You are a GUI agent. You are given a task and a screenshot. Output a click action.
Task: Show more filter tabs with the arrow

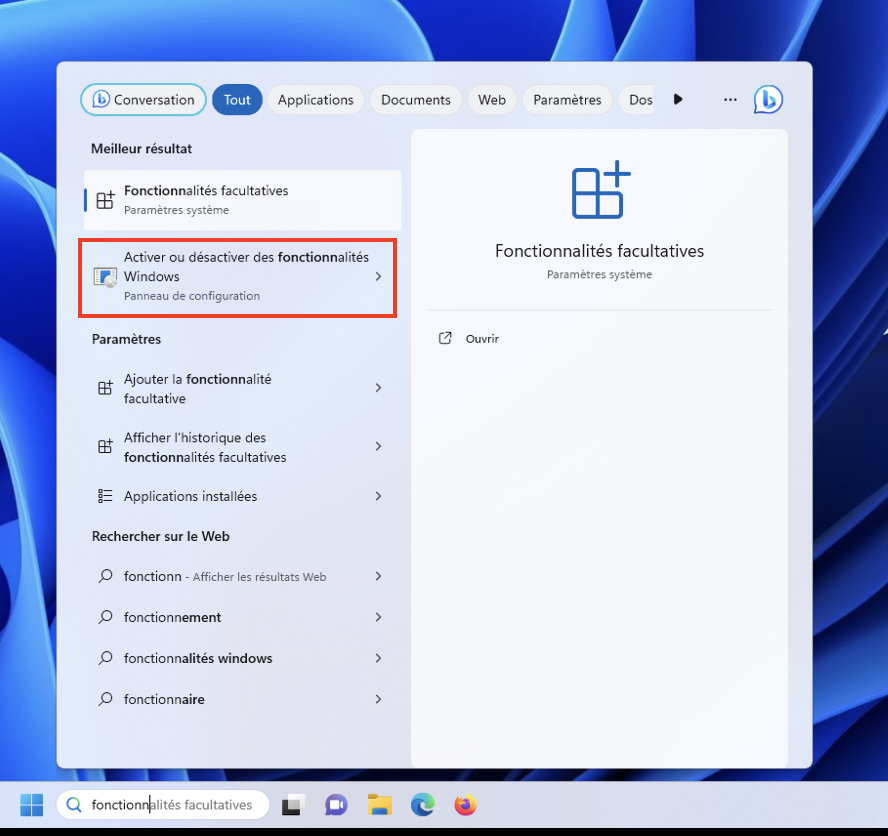pyautogui.click(x=678, y=100)
